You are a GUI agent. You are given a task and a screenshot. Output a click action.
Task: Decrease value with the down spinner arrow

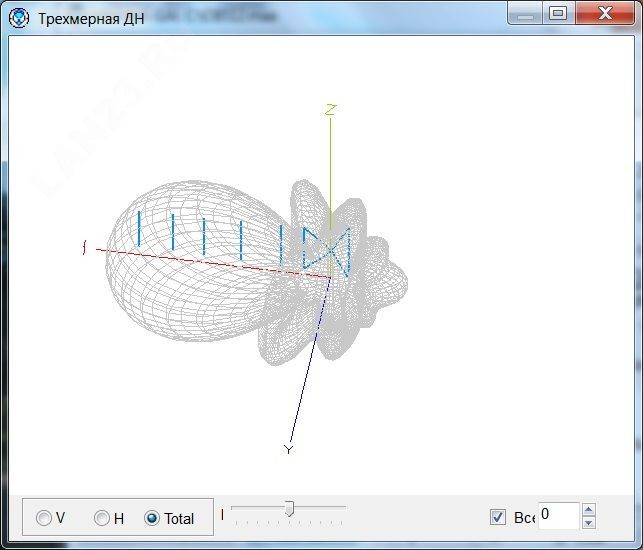[x=589, y=523]
